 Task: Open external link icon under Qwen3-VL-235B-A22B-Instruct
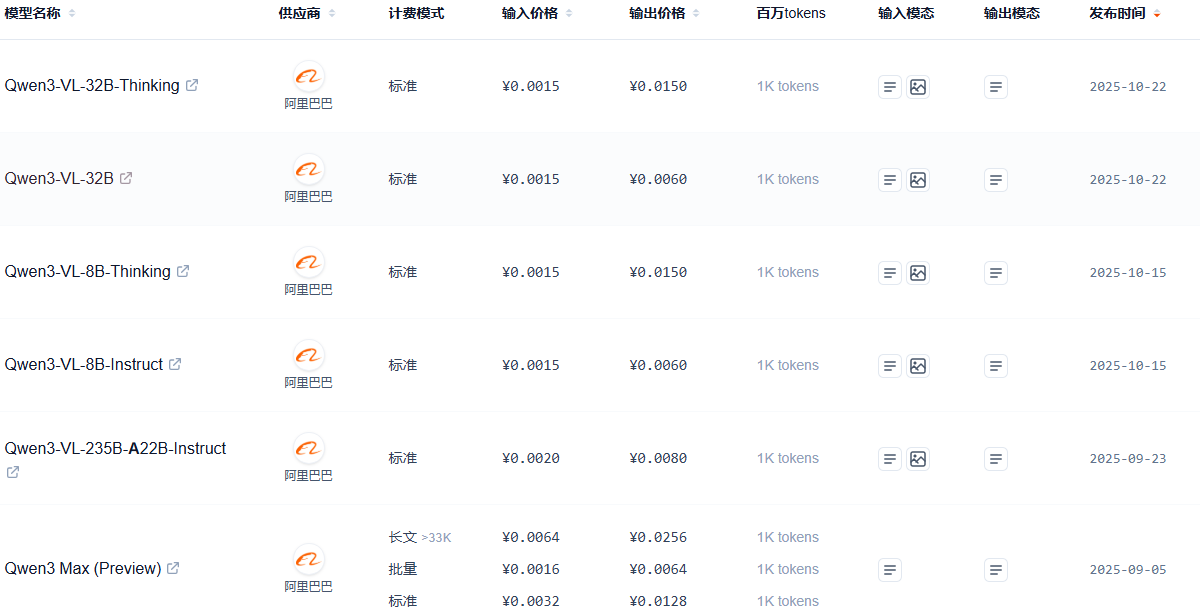(13, 472)
